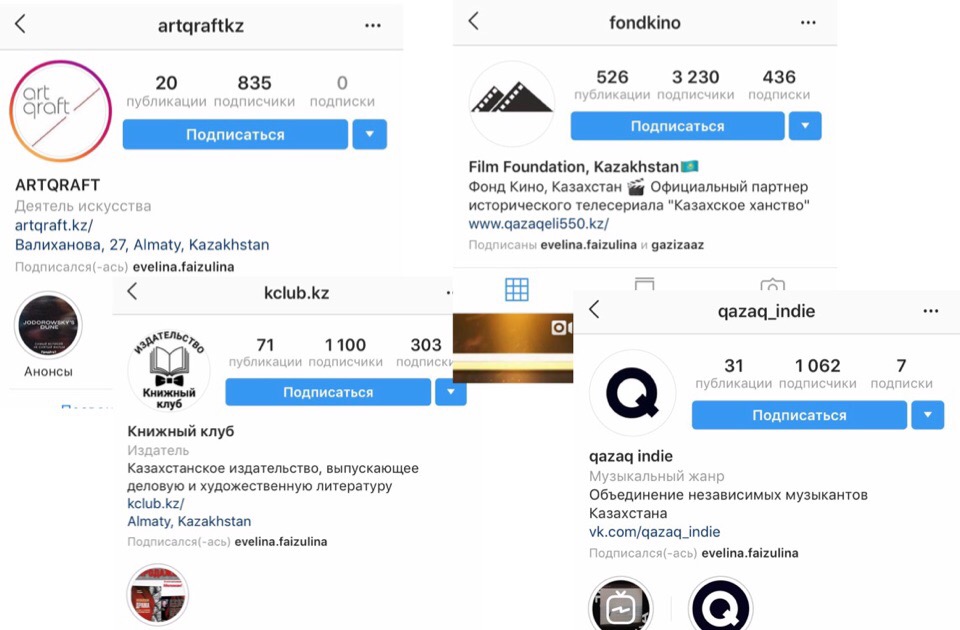Go back from the kclub.kz profile
Screen dimensions: 960x630
click(x=132, y=291)
